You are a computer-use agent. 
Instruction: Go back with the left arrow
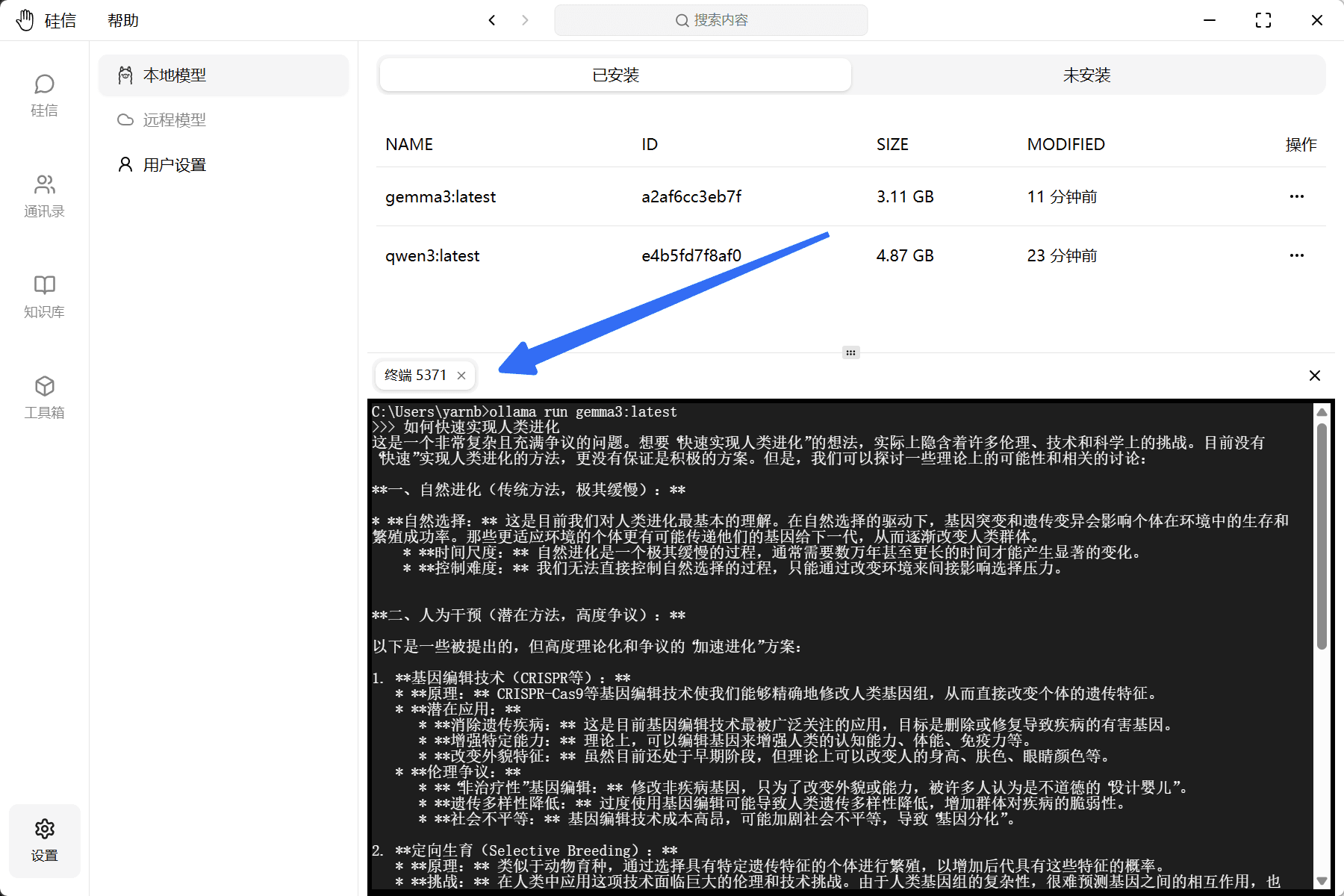[492, 20]
